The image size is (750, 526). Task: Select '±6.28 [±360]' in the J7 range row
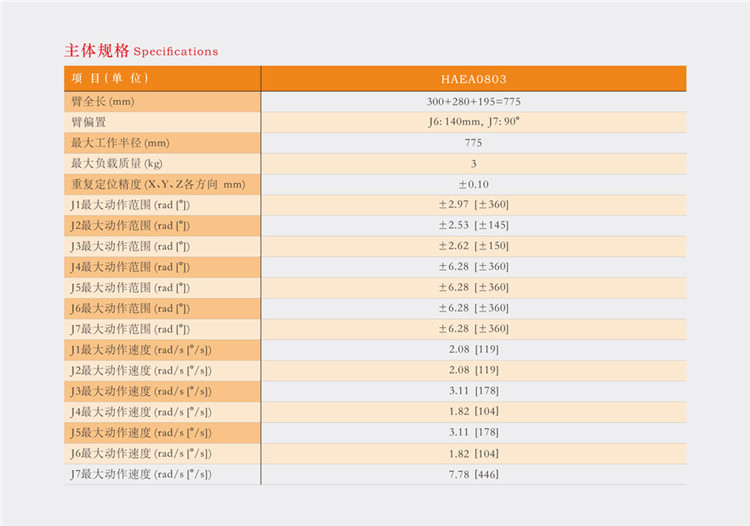[x=474, y=329]
